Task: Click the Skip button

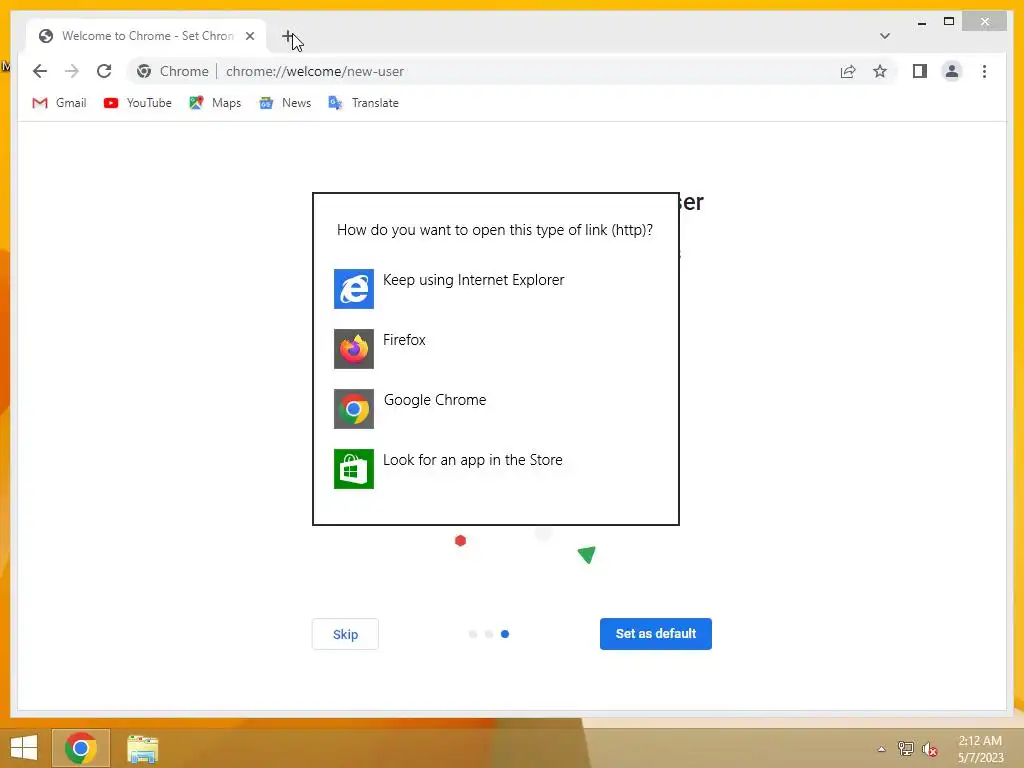Action: [x=345, y=634]
